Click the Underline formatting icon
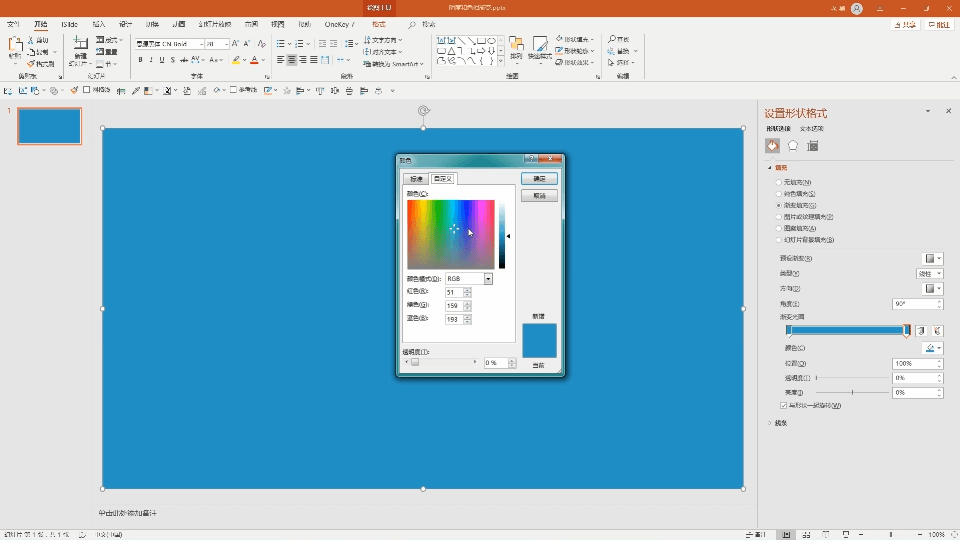The width and height of the screenshot is (960, 540). click(x=162, y=60)
